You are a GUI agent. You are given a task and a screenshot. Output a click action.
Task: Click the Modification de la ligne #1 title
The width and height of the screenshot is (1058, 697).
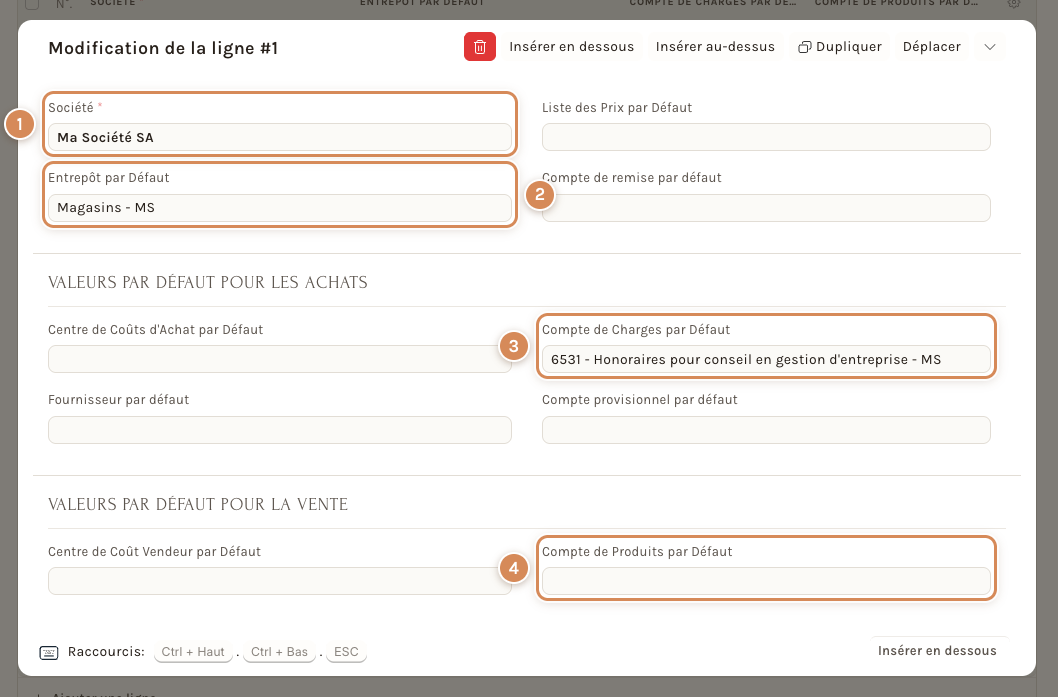(x=163, y=48)
